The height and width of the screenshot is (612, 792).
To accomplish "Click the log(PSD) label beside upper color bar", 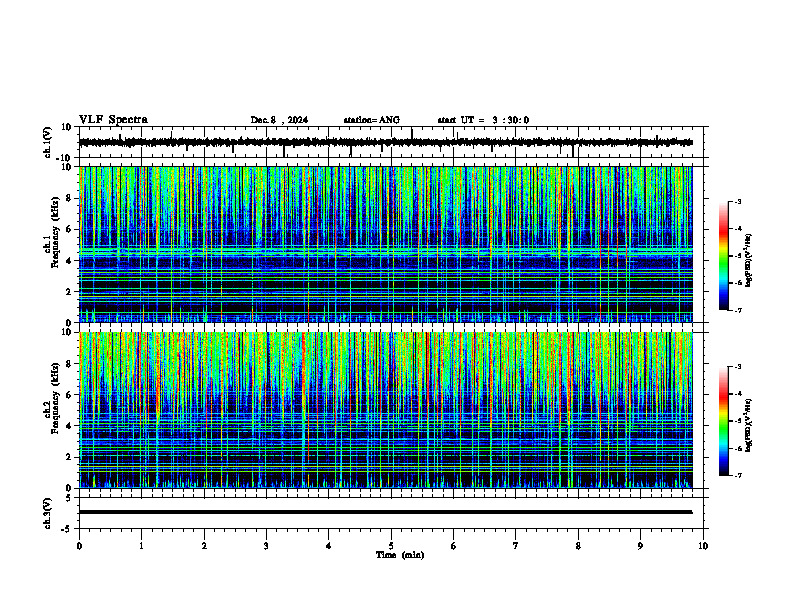I will 749,260.
